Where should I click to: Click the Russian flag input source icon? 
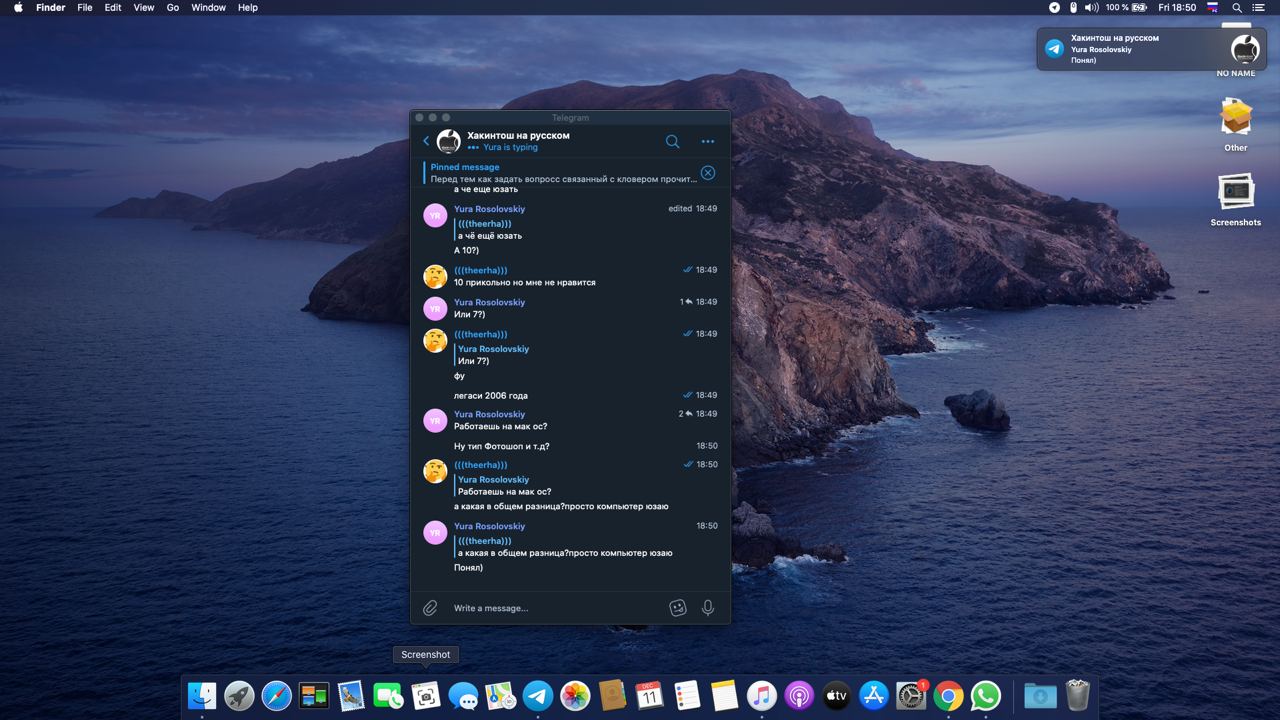(x=1213, y=7)
